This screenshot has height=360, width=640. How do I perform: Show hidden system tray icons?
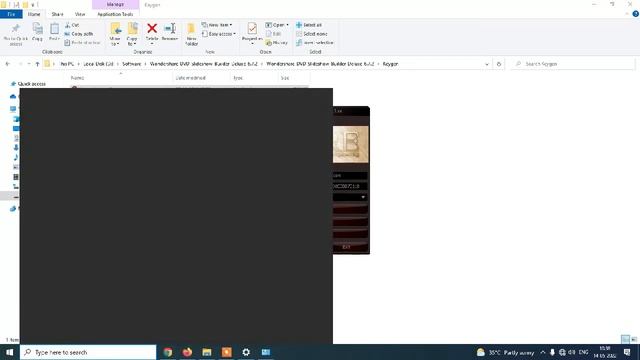click(543, 352)
